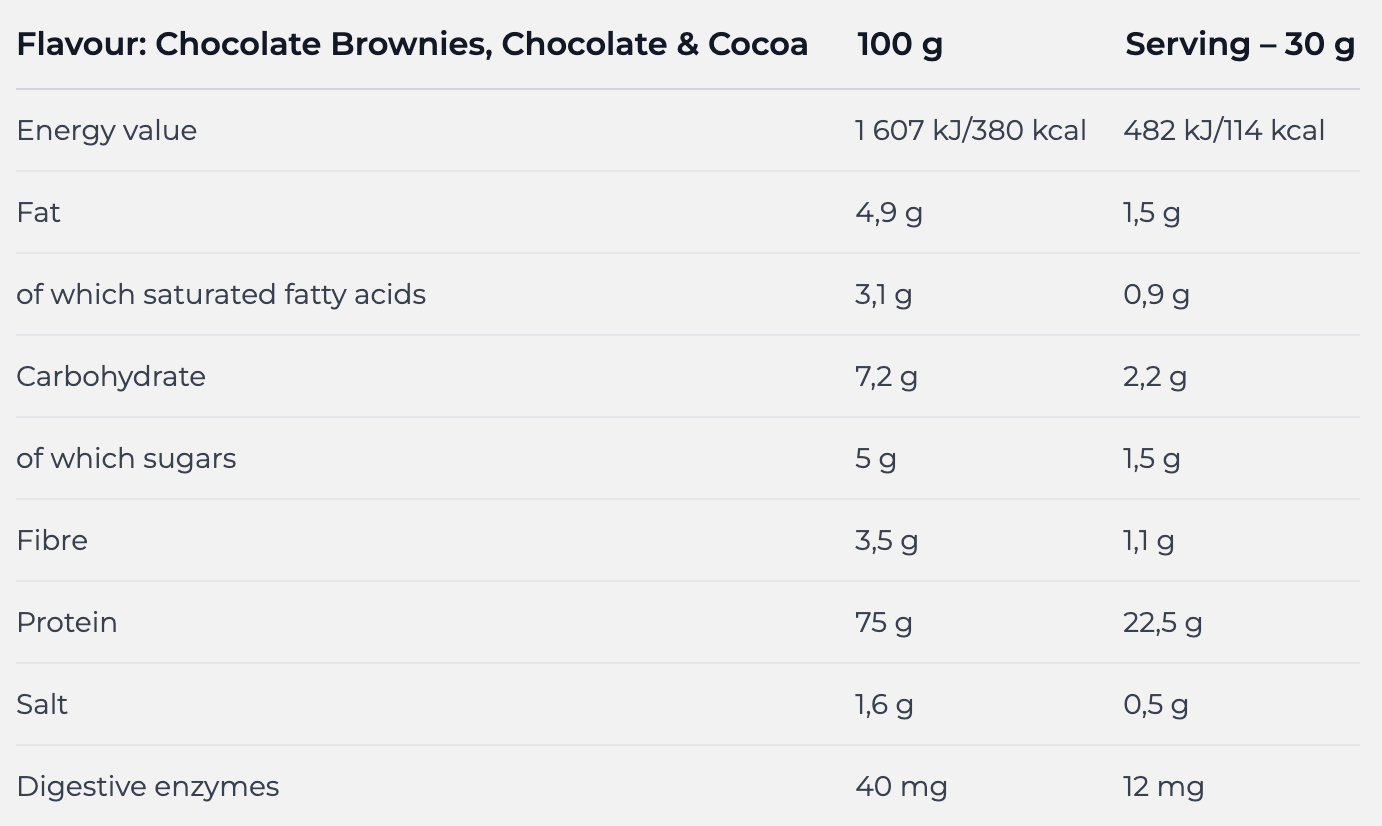Click the '100 g' column header
This screenshot has height=826, width=1382.
point(900,44)
